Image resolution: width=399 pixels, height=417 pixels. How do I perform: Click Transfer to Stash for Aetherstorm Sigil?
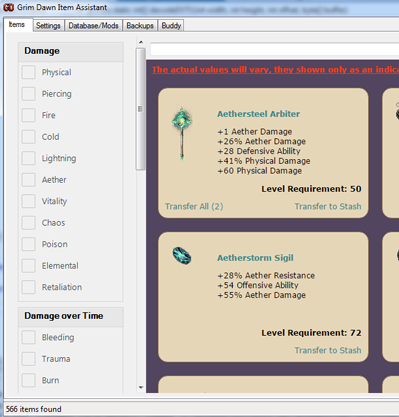point(328,350)
